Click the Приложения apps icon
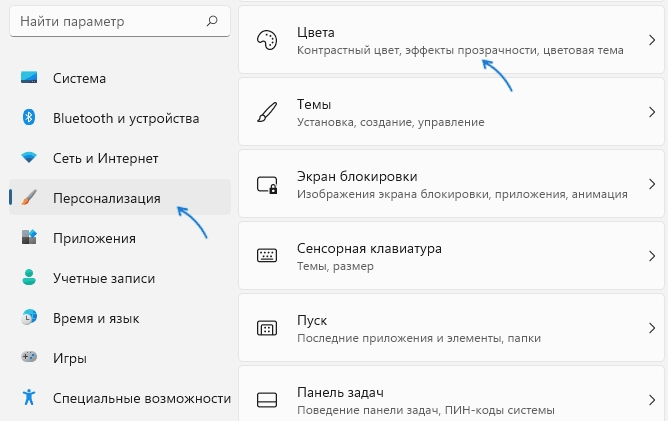The width and height of the screenshot is (668, 421). pos(29,237)
